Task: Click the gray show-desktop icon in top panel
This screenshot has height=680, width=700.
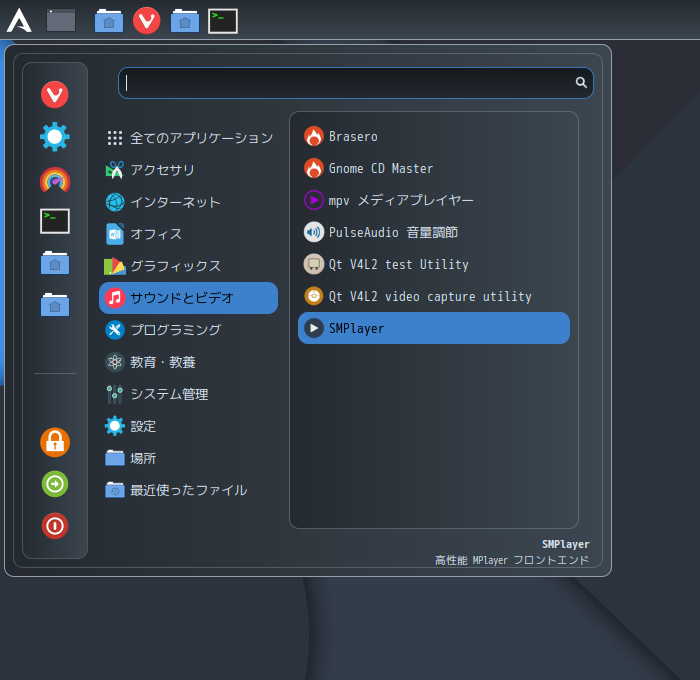Action: tap(61, 21)
